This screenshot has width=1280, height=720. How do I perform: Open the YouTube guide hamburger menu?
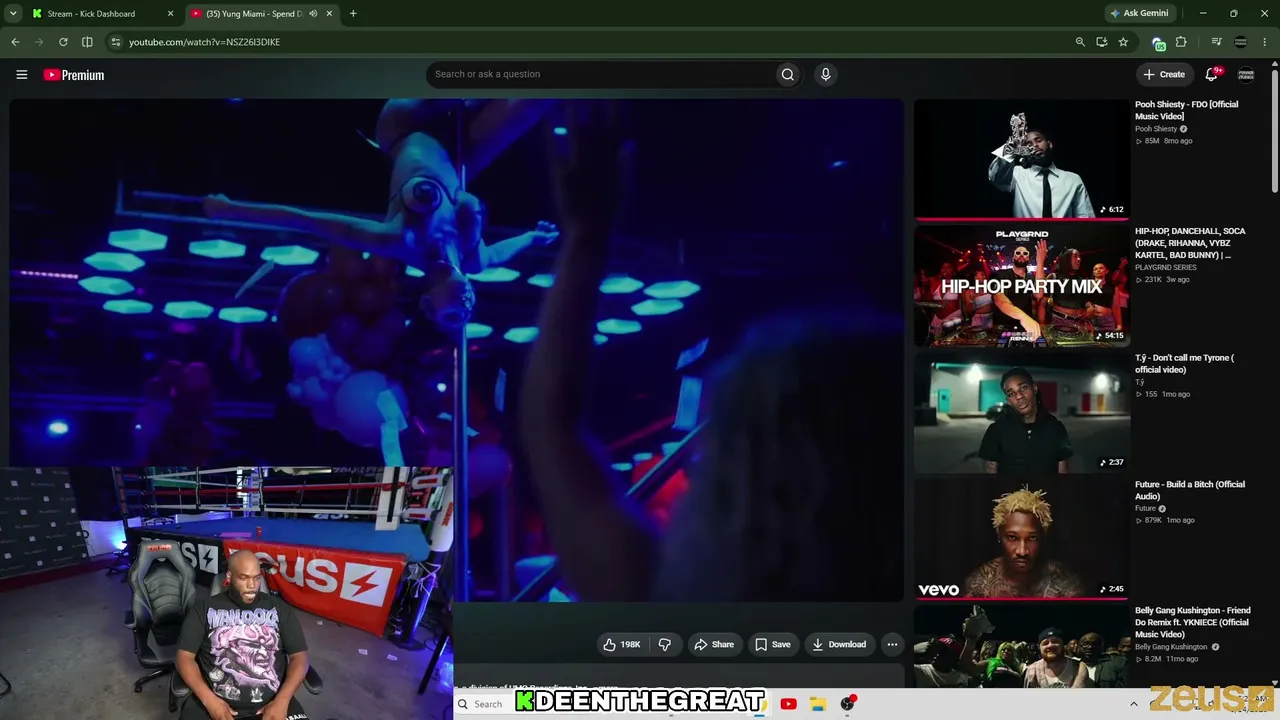21,74
